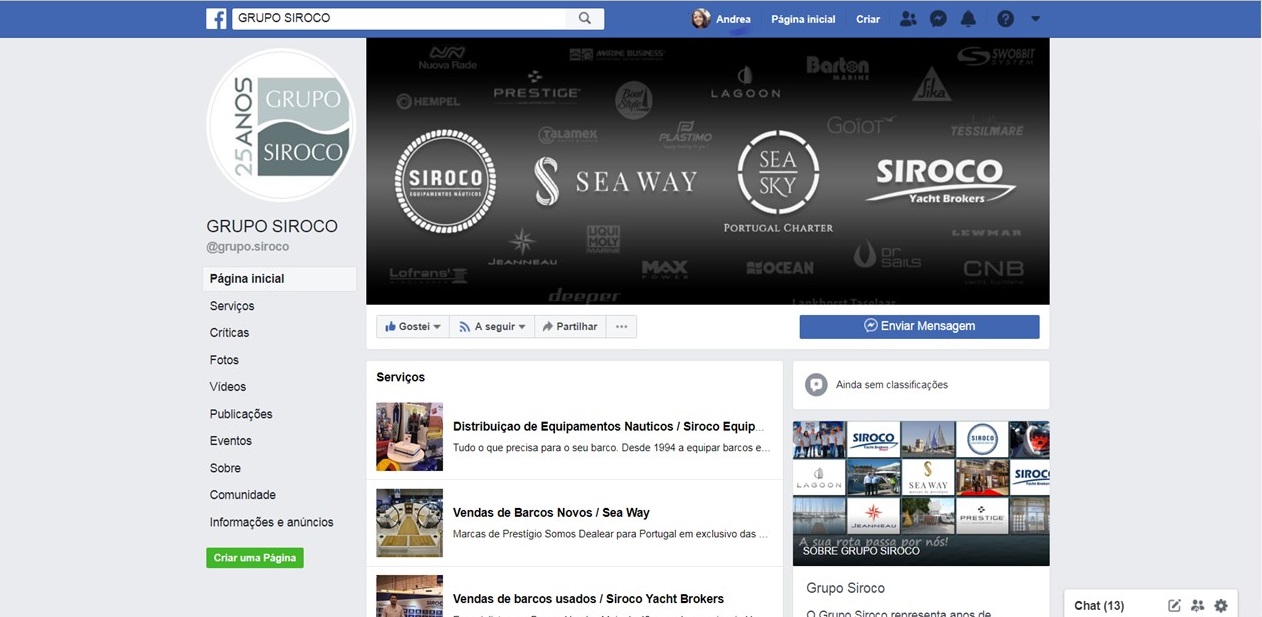The height and width of the screenshot is (617, 1262).
Task: Click the Facebook logo icon
Action: click(x=215, y=18)
